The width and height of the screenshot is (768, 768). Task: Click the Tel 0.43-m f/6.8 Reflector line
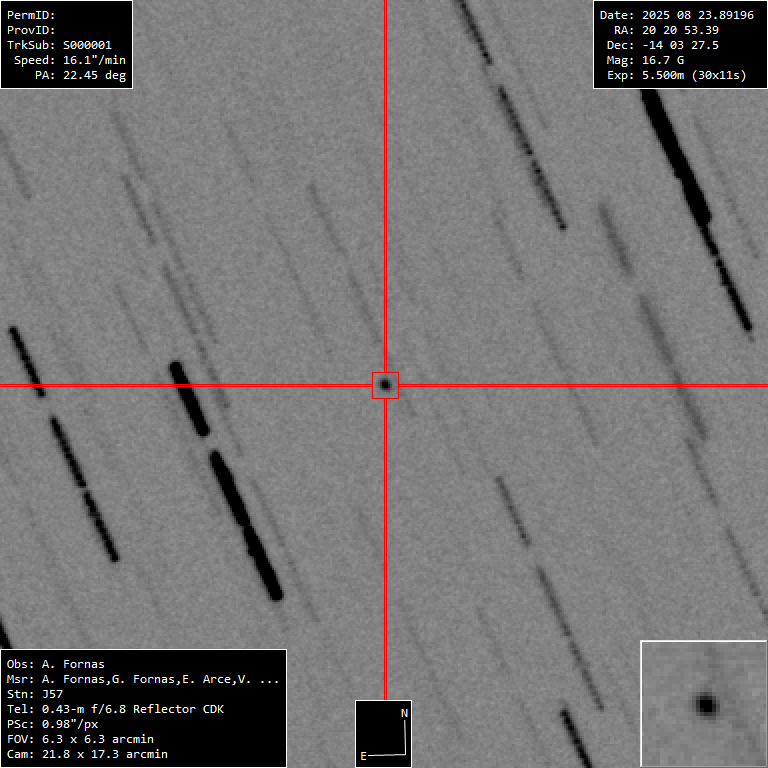[x=115, y=709]
